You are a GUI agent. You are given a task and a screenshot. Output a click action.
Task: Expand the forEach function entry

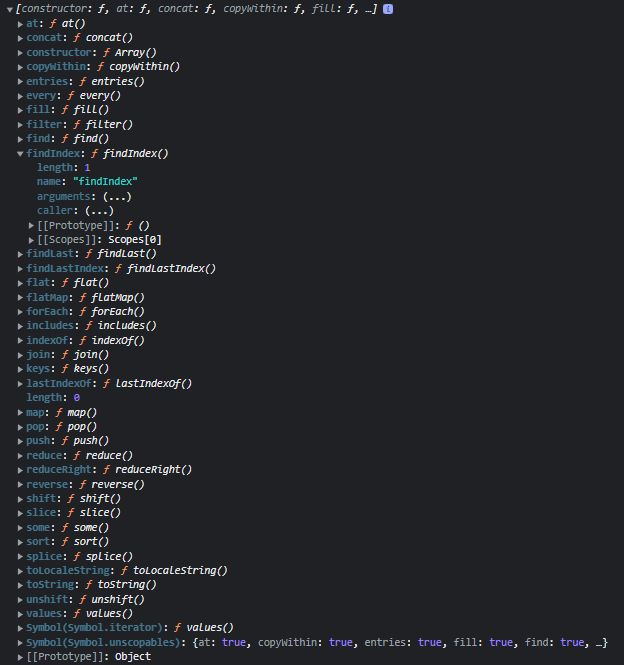pyautogui.click(x=20, y=312)
